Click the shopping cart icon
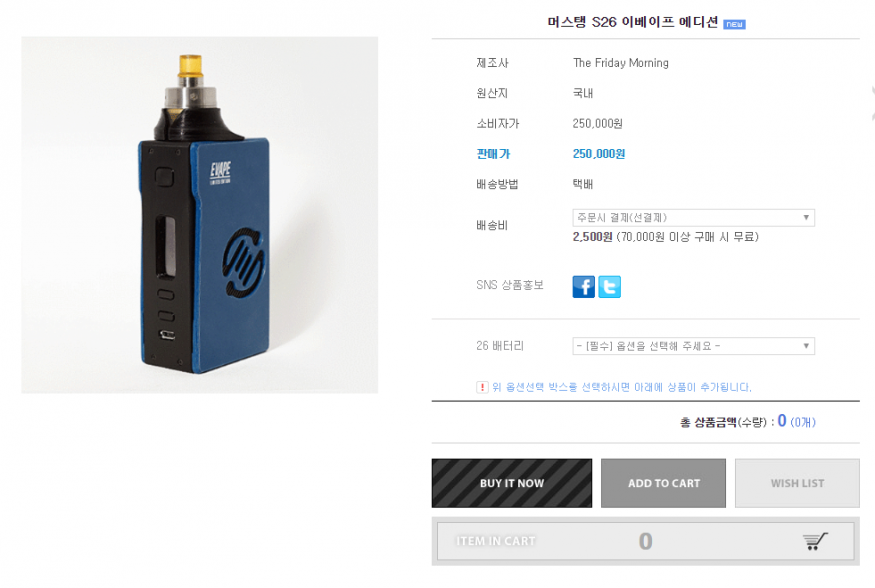 815,541
